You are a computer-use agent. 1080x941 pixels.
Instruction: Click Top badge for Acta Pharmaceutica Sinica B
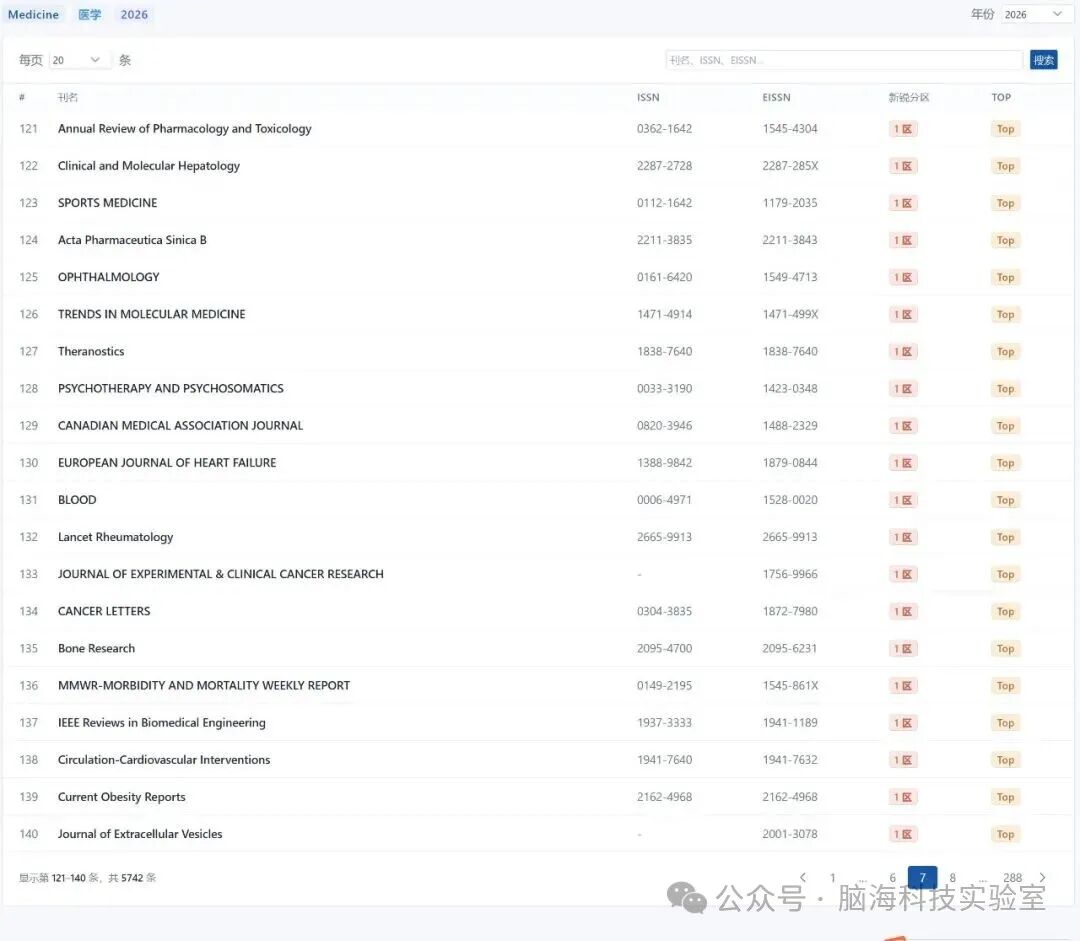1005,240
